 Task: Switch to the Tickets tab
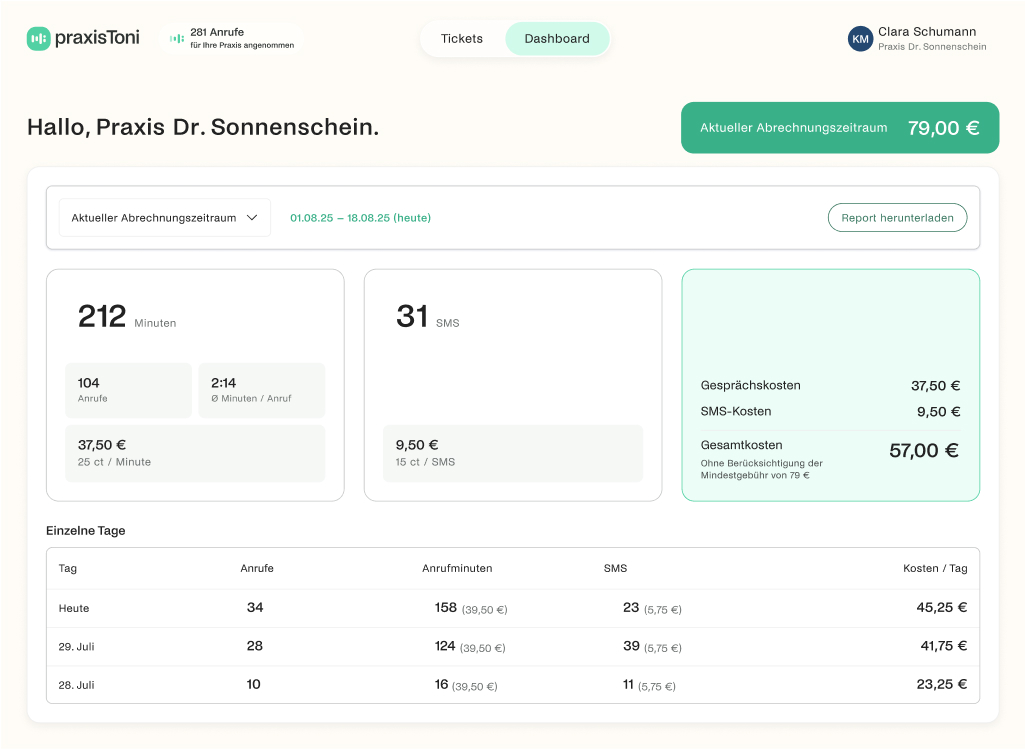click(461, 38)
